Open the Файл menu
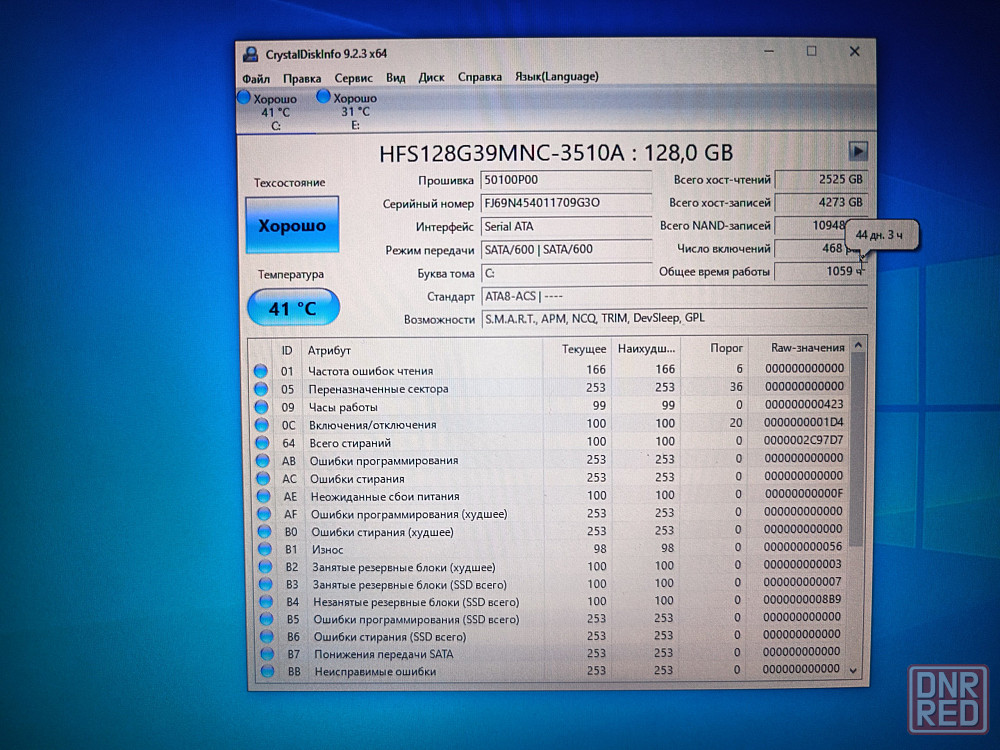 coord(256,78)
